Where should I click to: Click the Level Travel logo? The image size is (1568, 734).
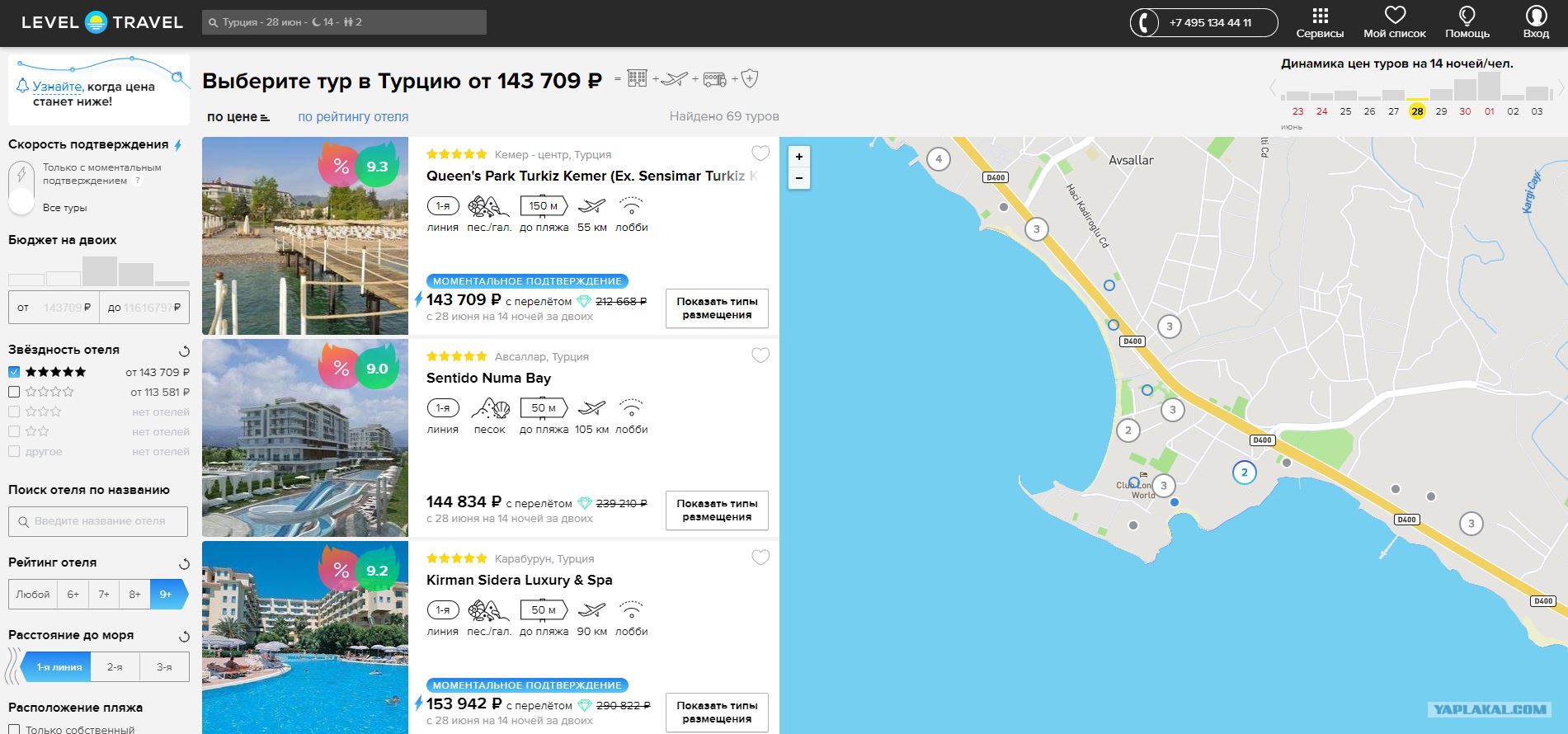click(102, 22)
